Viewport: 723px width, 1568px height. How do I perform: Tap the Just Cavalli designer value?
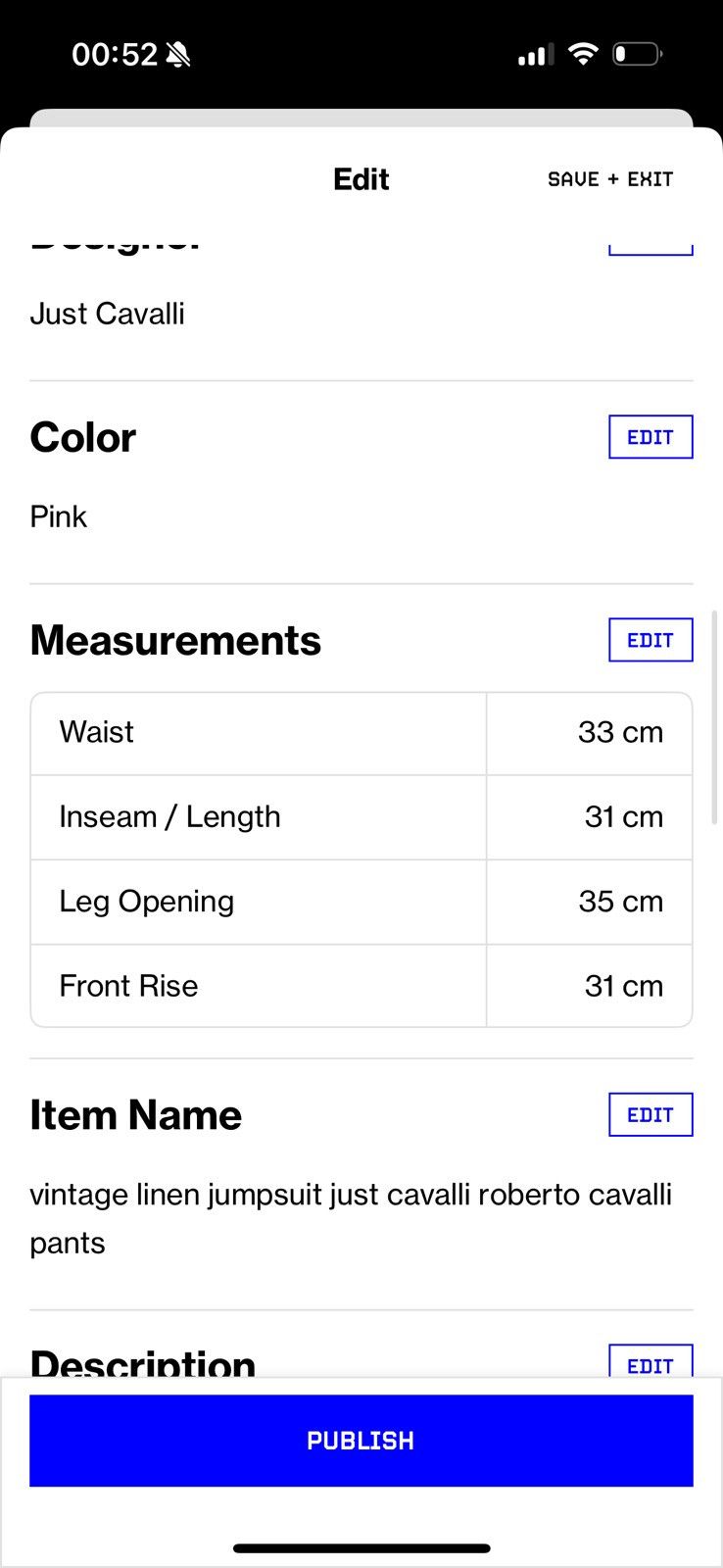tap(108, 314)
